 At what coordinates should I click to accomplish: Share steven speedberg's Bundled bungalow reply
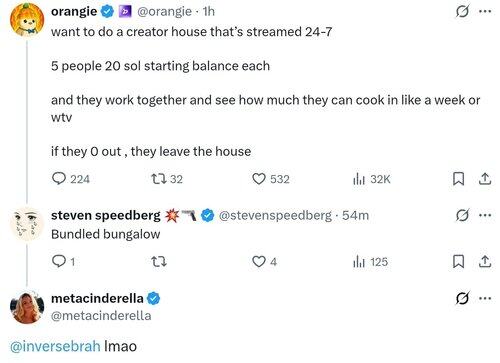(485, 262)
